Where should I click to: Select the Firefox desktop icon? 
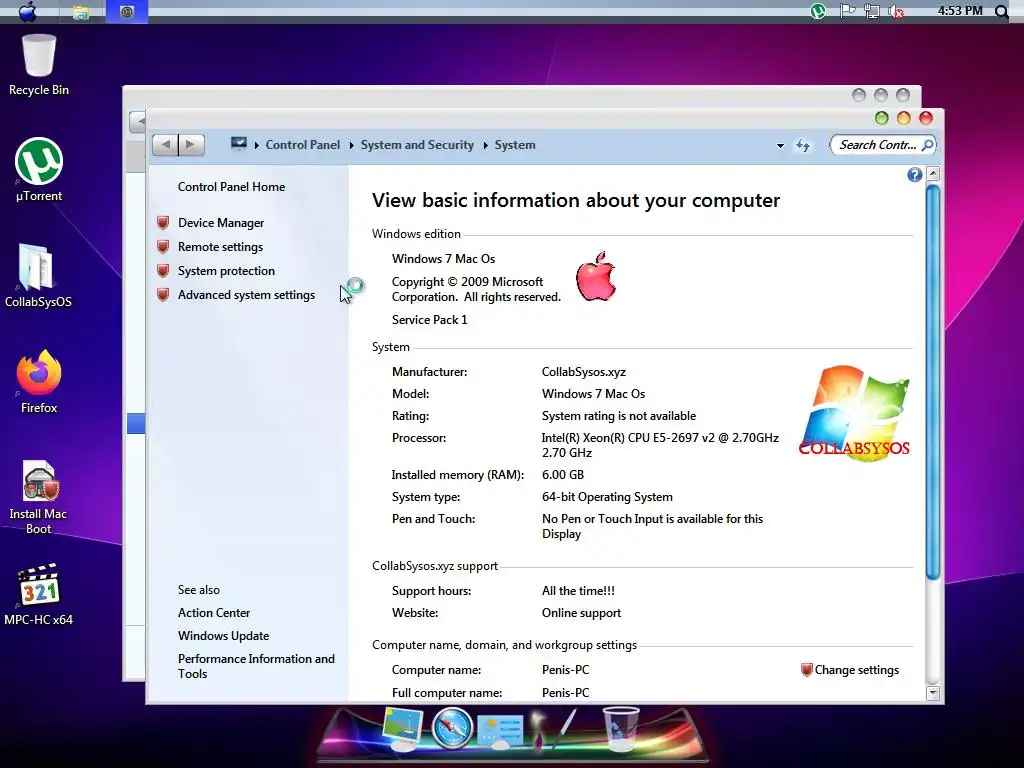tap(39, 381)
